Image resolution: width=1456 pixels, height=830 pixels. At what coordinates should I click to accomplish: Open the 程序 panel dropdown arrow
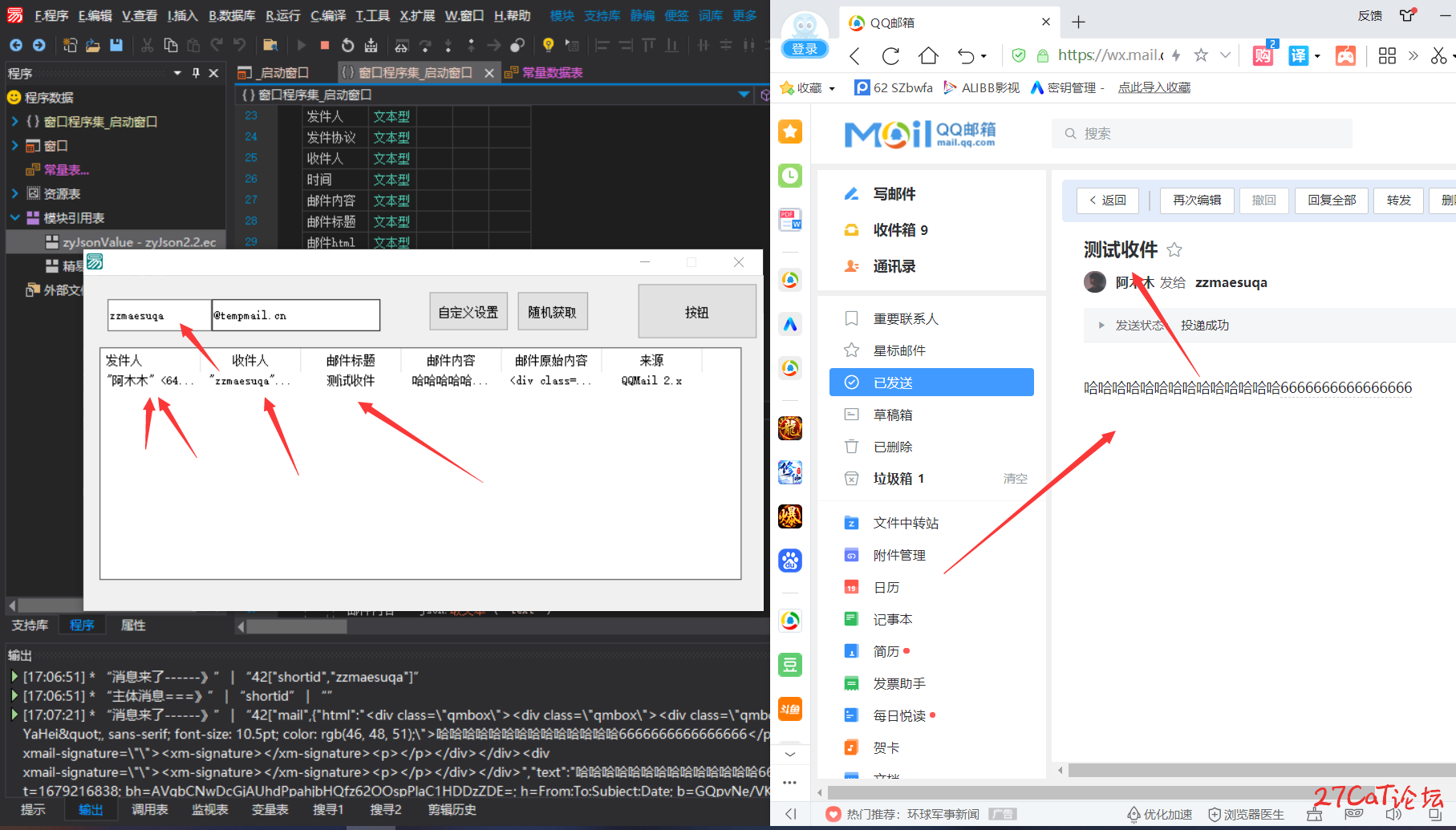tap(177, 73)
